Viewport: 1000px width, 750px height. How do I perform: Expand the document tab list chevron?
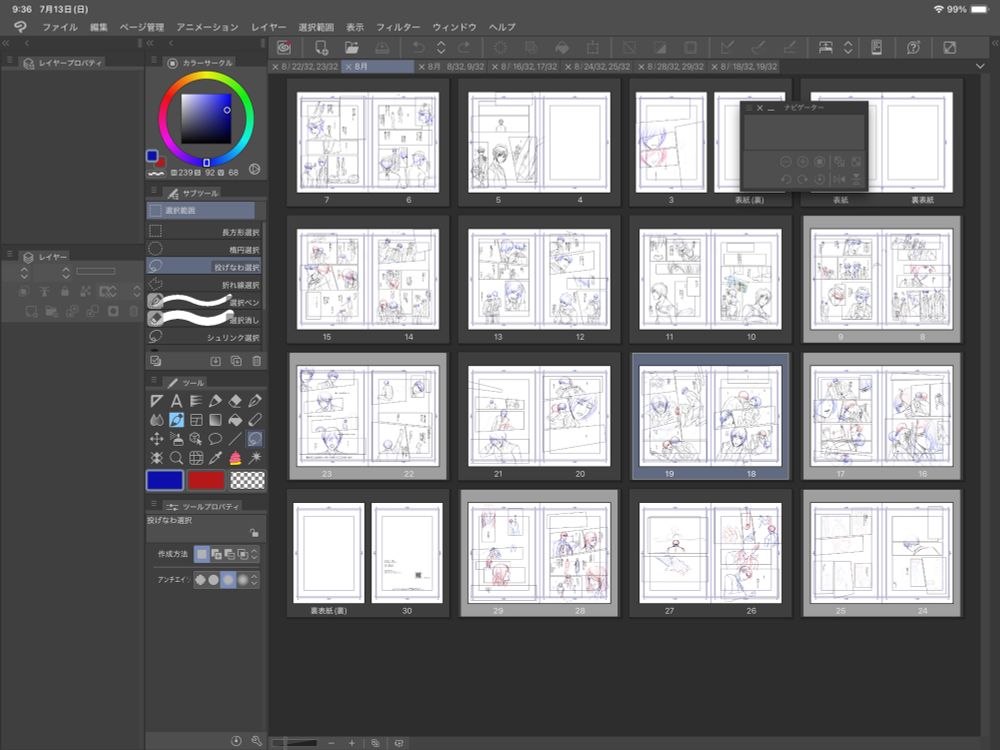point(980,66)
